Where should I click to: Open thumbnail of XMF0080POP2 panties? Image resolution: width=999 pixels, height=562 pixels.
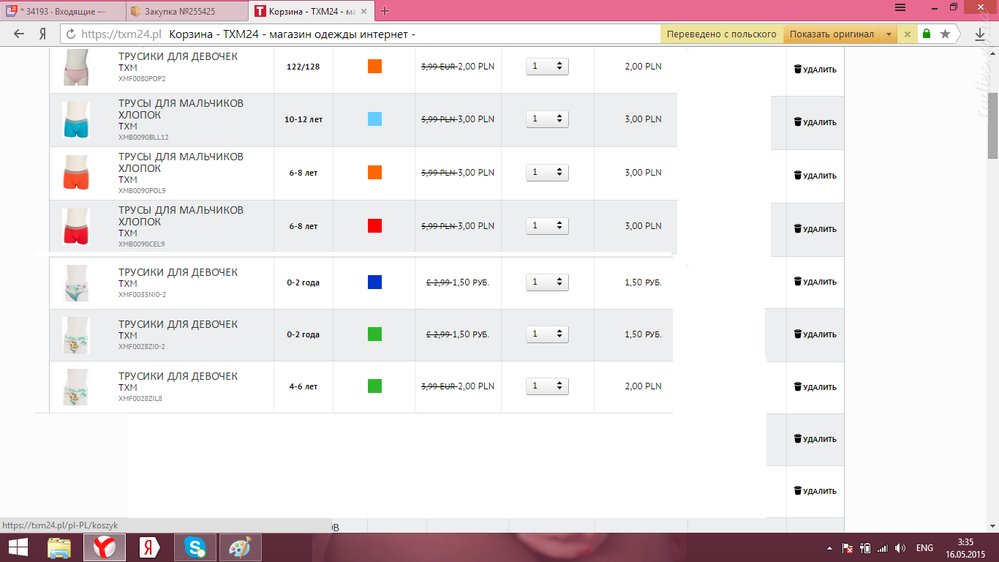pos(76,67)
